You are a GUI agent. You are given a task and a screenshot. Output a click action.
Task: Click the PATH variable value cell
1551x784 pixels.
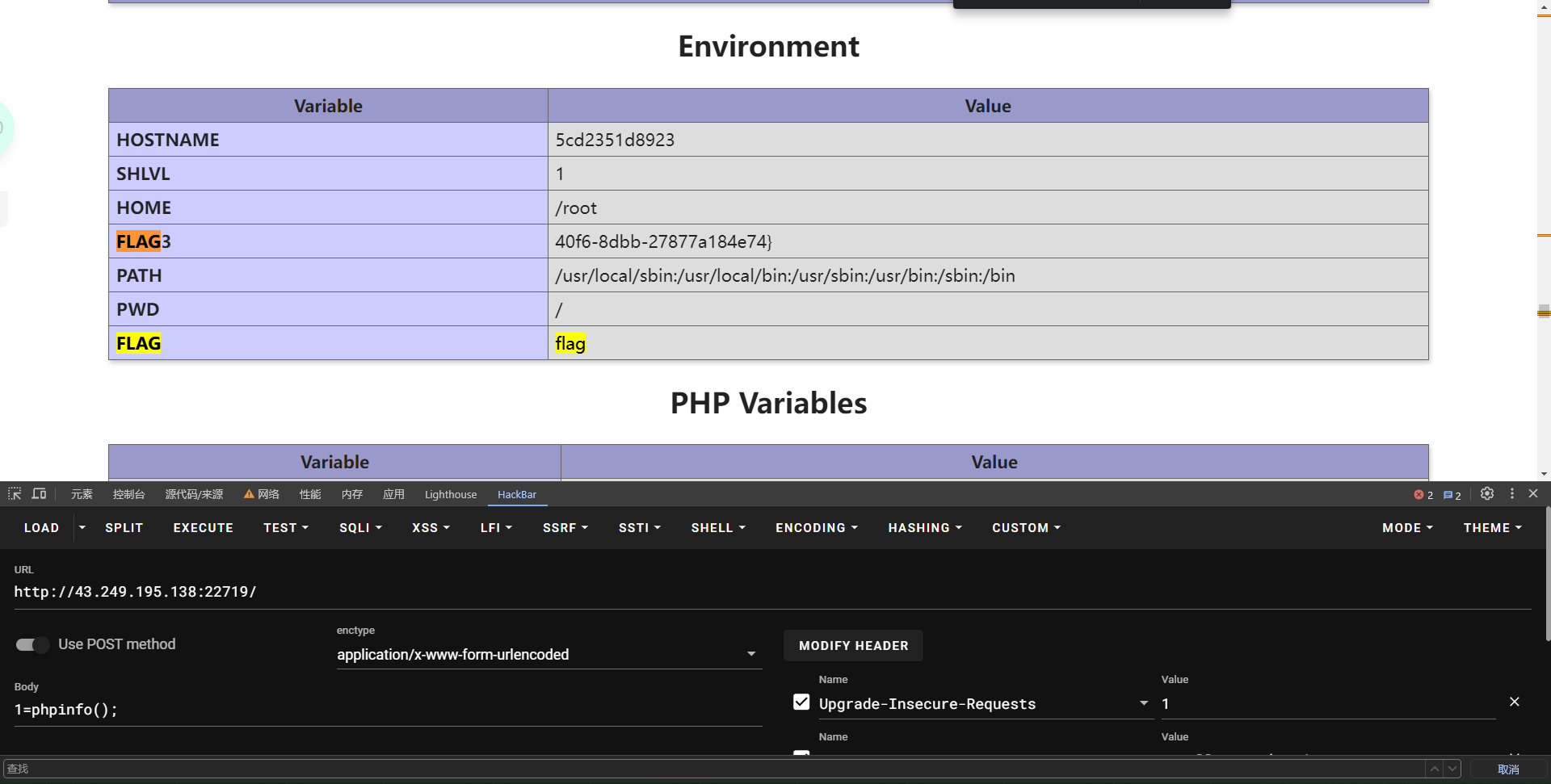[x=988, y=275]
